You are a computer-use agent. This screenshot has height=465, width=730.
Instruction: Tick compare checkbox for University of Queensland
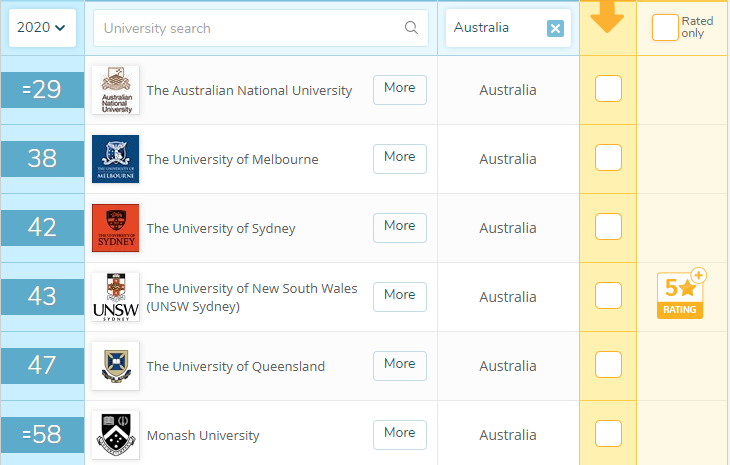608,364
